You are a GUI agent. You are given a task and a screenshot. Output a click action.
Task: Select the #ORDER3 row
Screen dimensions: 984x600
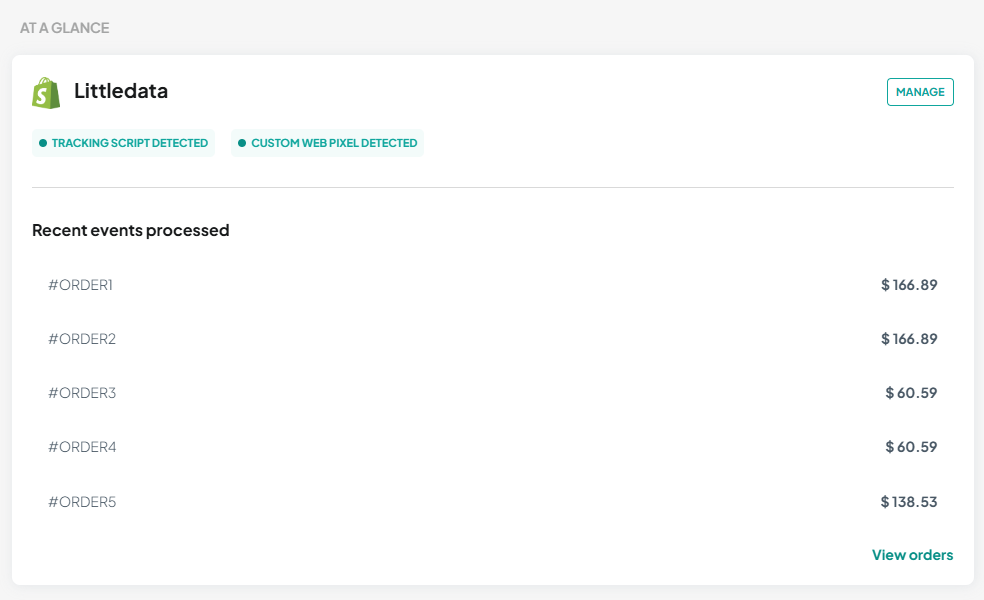493,393
